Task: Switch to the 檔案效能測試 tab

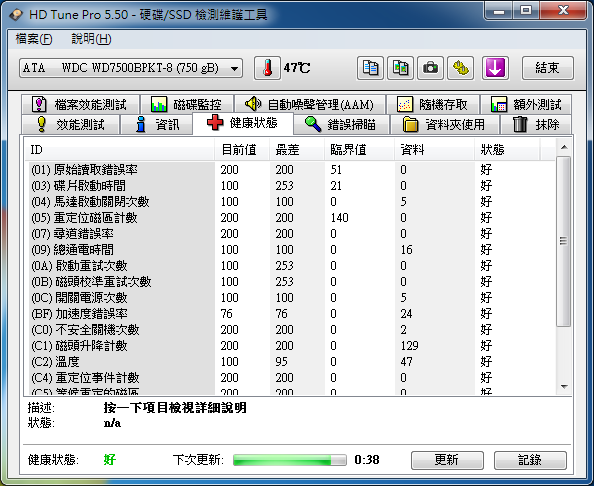Action: coord(80,104)
